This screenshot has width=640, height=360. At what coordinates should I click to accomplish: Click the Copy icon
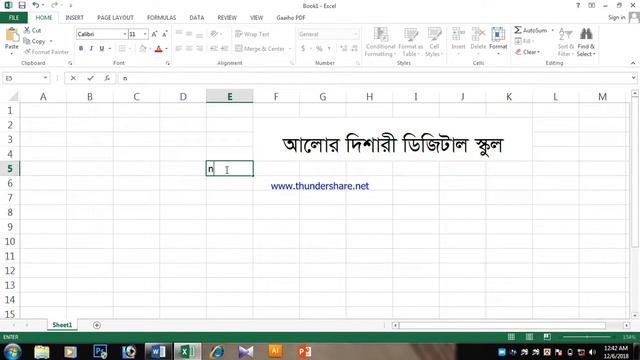point(27,41)
